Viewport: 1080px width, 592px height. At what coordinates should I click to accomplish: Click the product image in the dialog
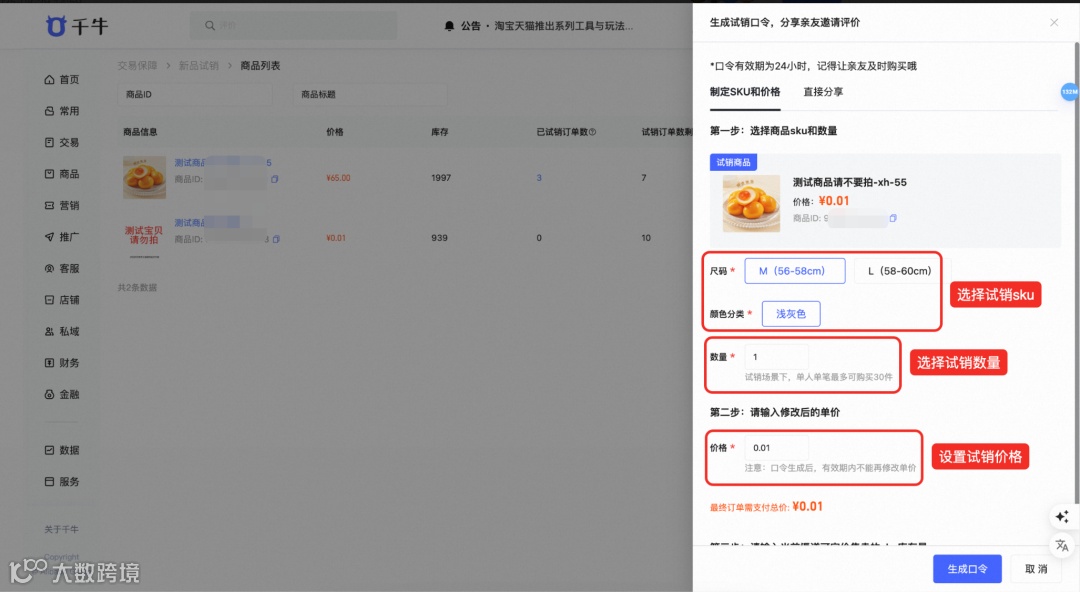click(751, 203)
